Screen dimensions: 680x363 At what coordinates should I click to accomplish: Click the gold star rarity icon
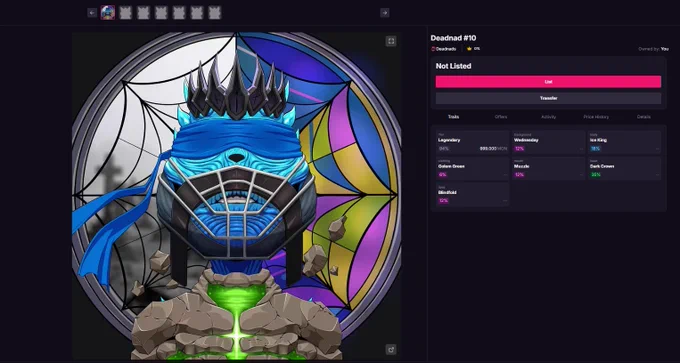click(x=469, y=49)
